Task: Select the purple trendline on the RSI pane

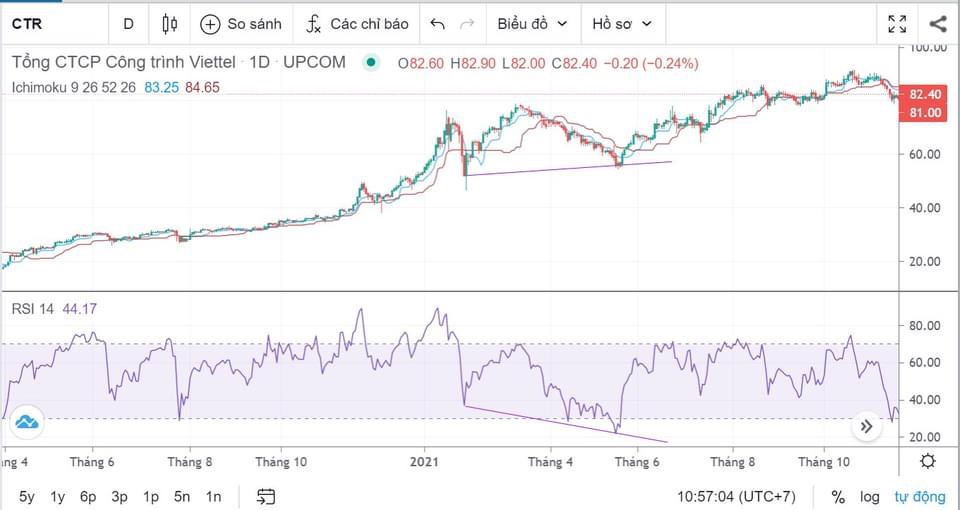Action: tap(566, 424)
